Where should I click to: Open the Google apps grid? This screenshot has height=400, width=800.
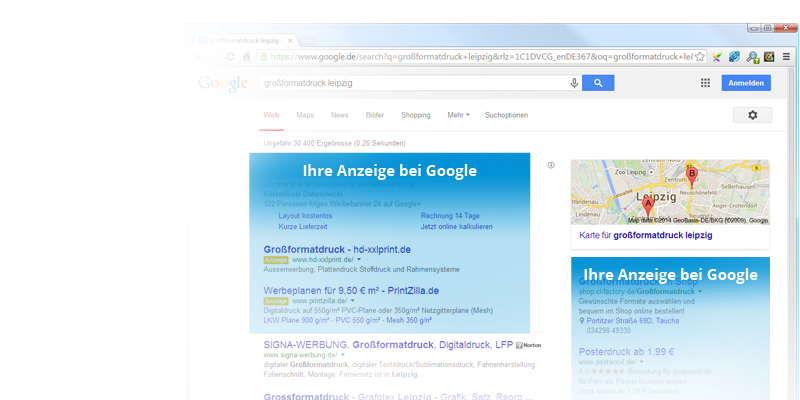click(x=705, y=83)
